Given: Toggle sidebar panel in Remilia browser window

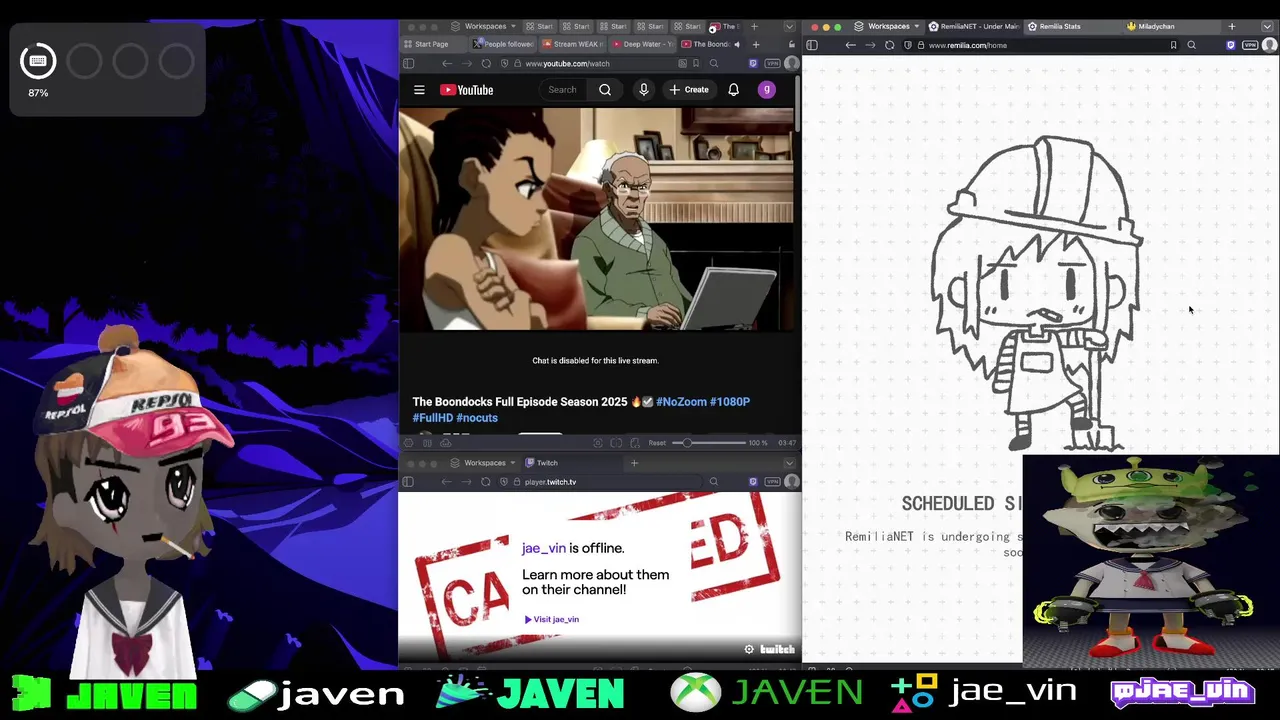Looking at the screenshot, I should (812, 45).
